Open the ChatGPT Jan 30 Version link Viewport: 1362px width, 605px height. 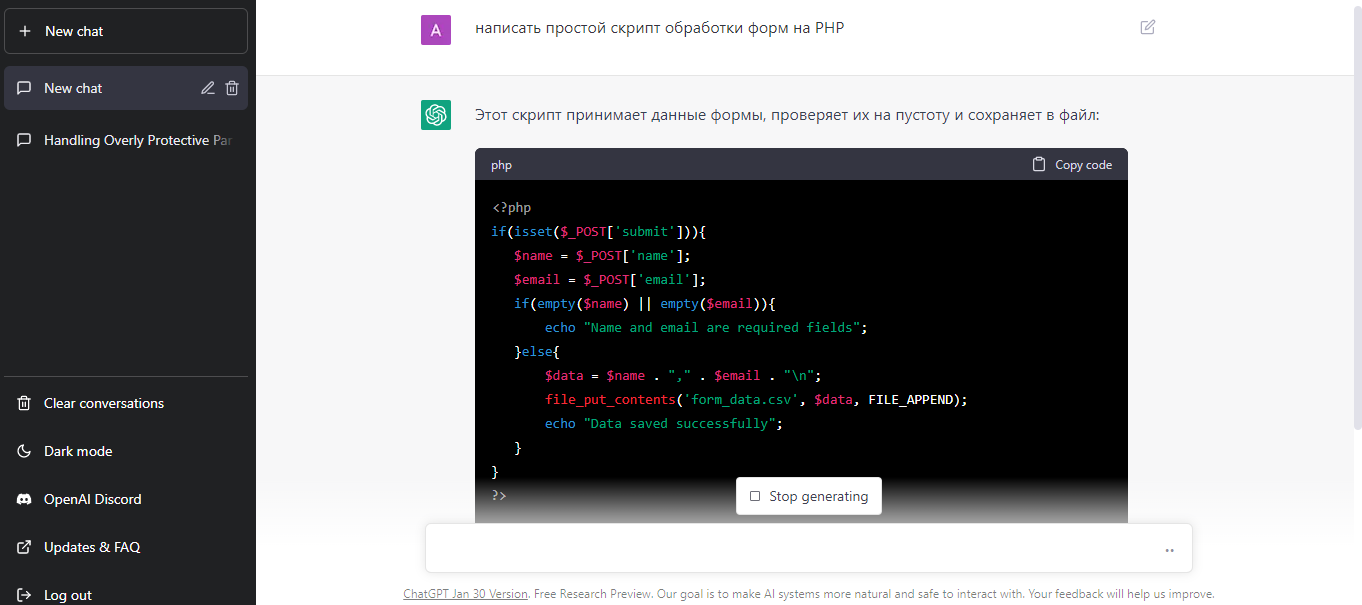[465, 593]
